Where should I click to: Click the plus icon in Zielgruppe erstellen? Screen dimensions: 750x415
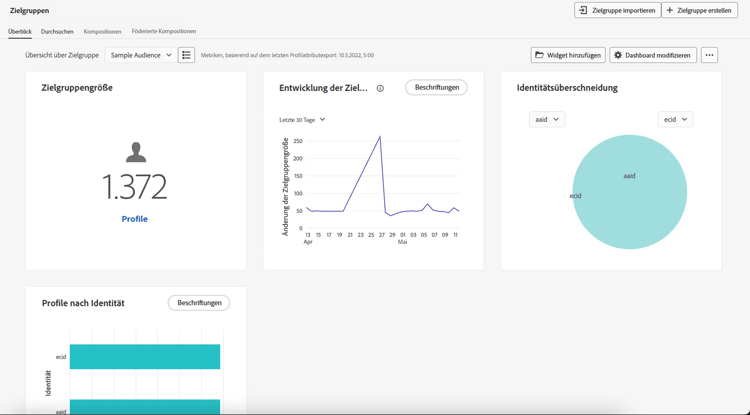coord(670,10)
